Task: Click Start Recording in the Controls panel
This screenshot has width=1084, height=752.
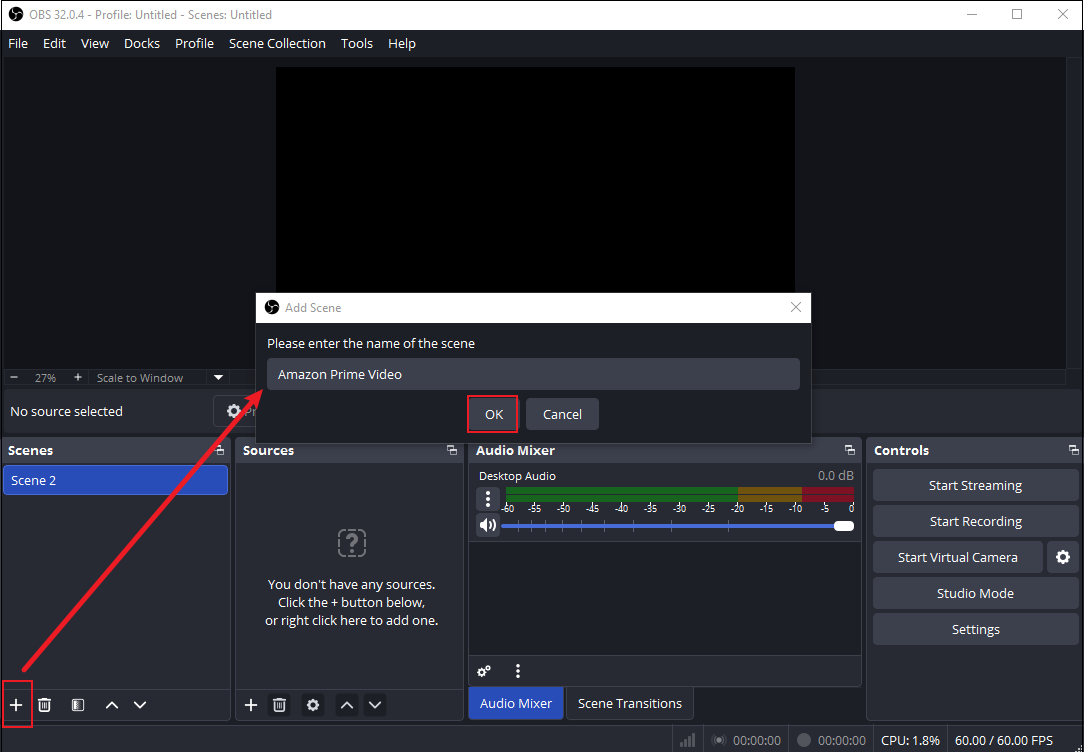Action: (975, 521)
